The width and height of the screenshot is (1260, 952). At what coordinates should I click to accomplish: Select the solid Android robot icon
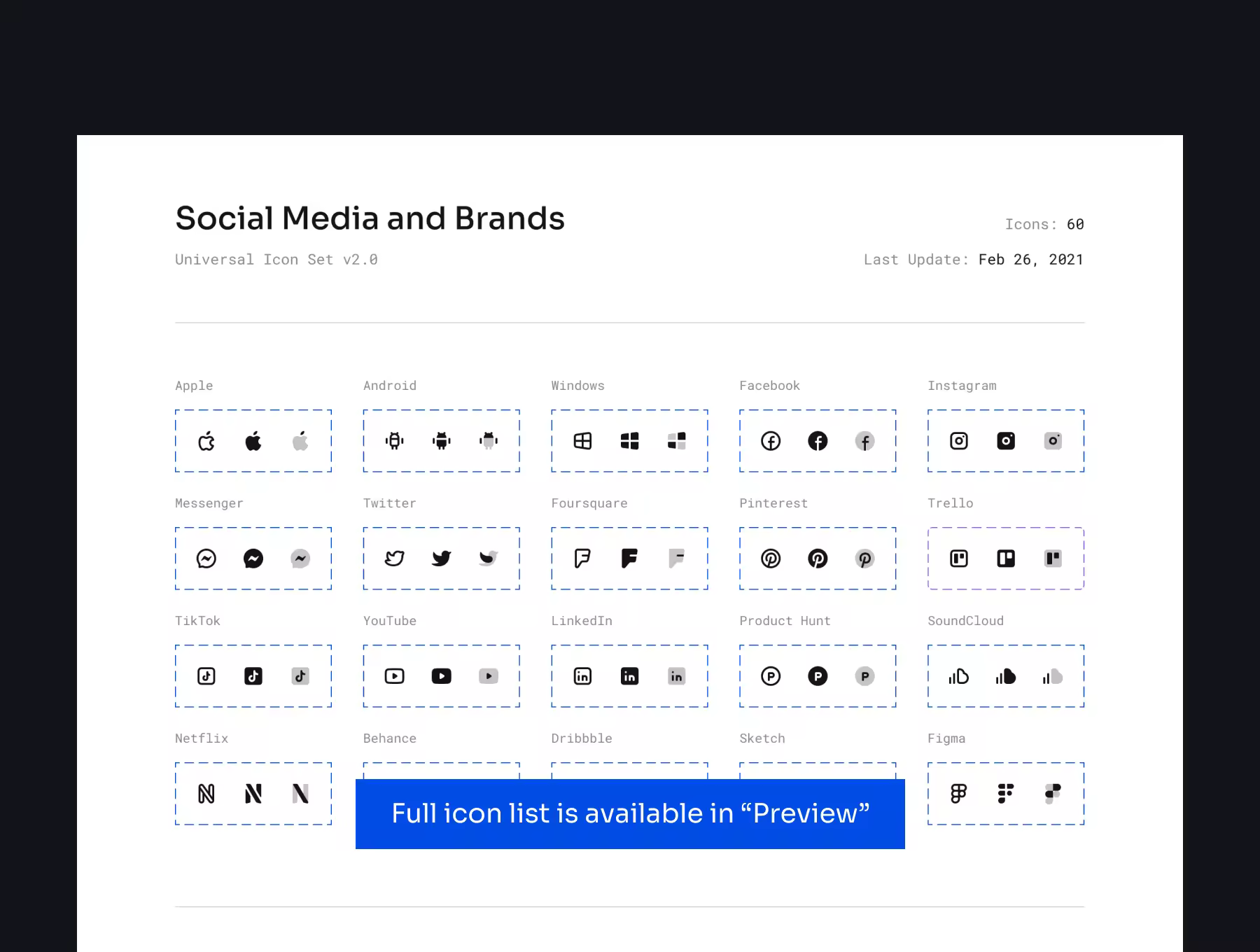point(442,441)
